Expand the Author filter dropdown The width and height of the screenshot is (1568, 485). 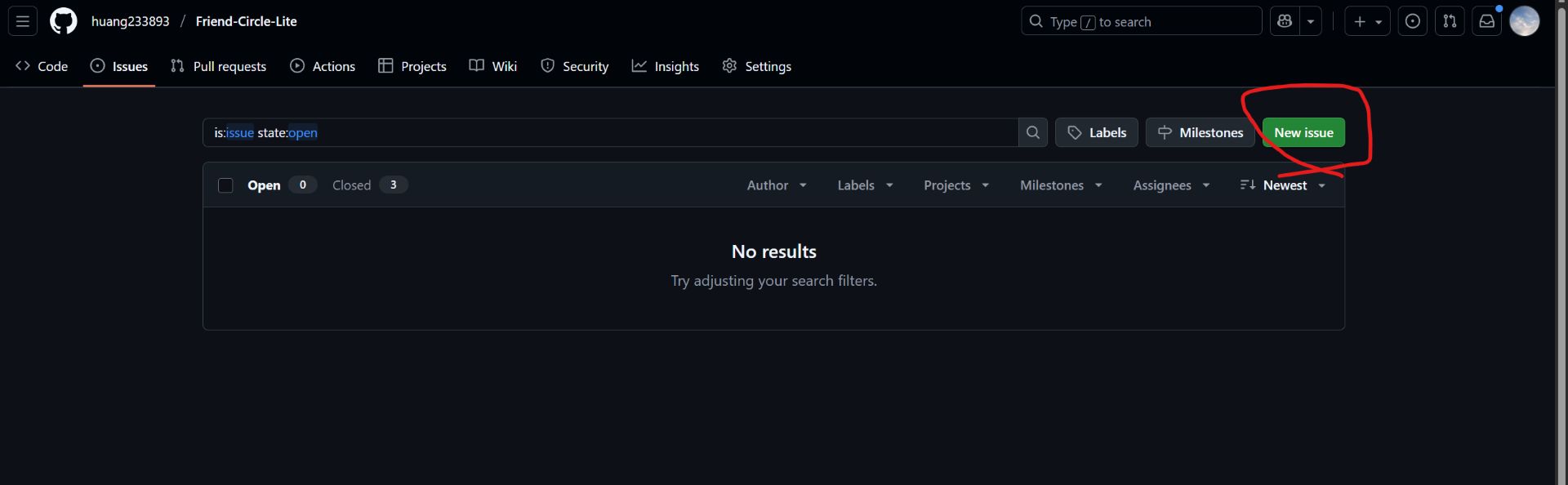(x=777, y=185)
